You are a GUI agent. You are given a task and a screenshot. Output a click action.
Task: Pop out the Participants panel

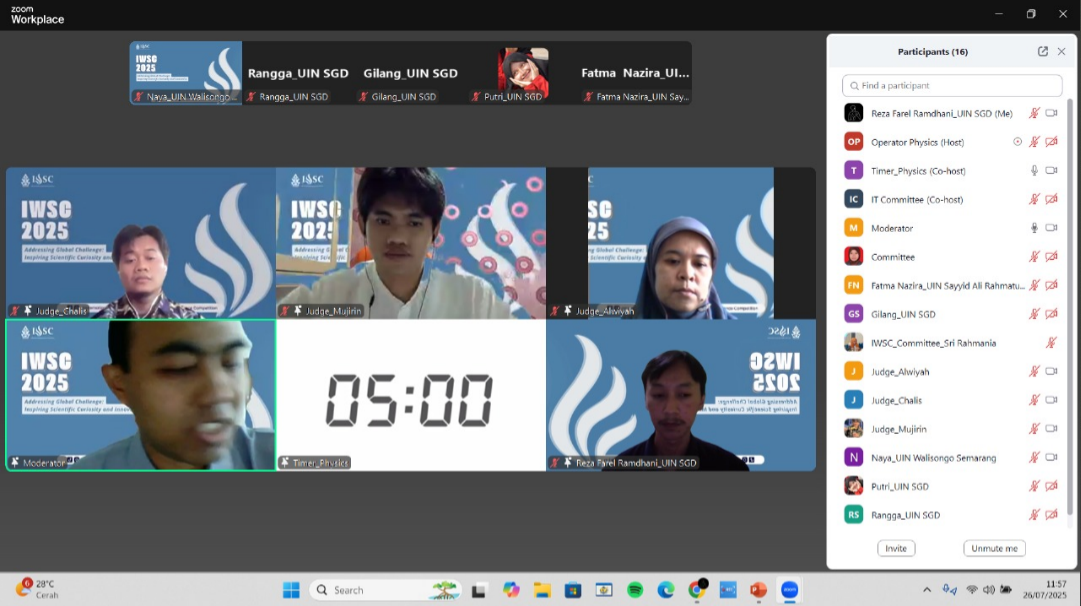[1043, 52]
